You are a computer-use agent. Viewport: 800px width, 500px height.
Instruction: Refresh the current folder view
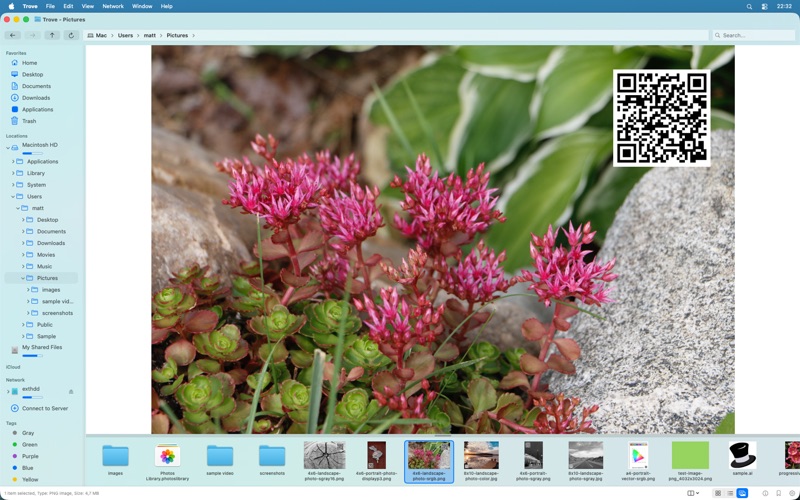pos(71,35)
